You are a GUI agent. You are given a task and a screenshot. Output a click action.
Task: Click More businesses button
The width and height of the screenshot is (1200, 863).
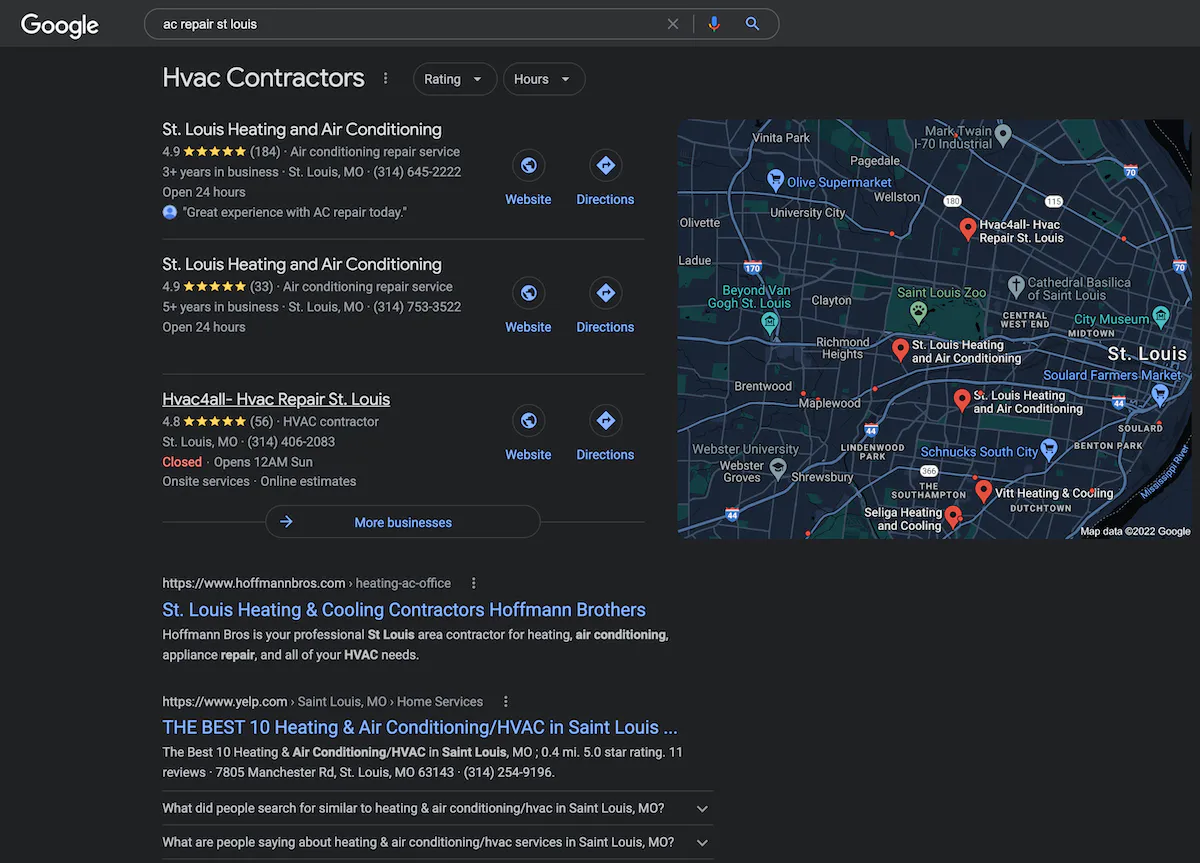click(403, 522)
